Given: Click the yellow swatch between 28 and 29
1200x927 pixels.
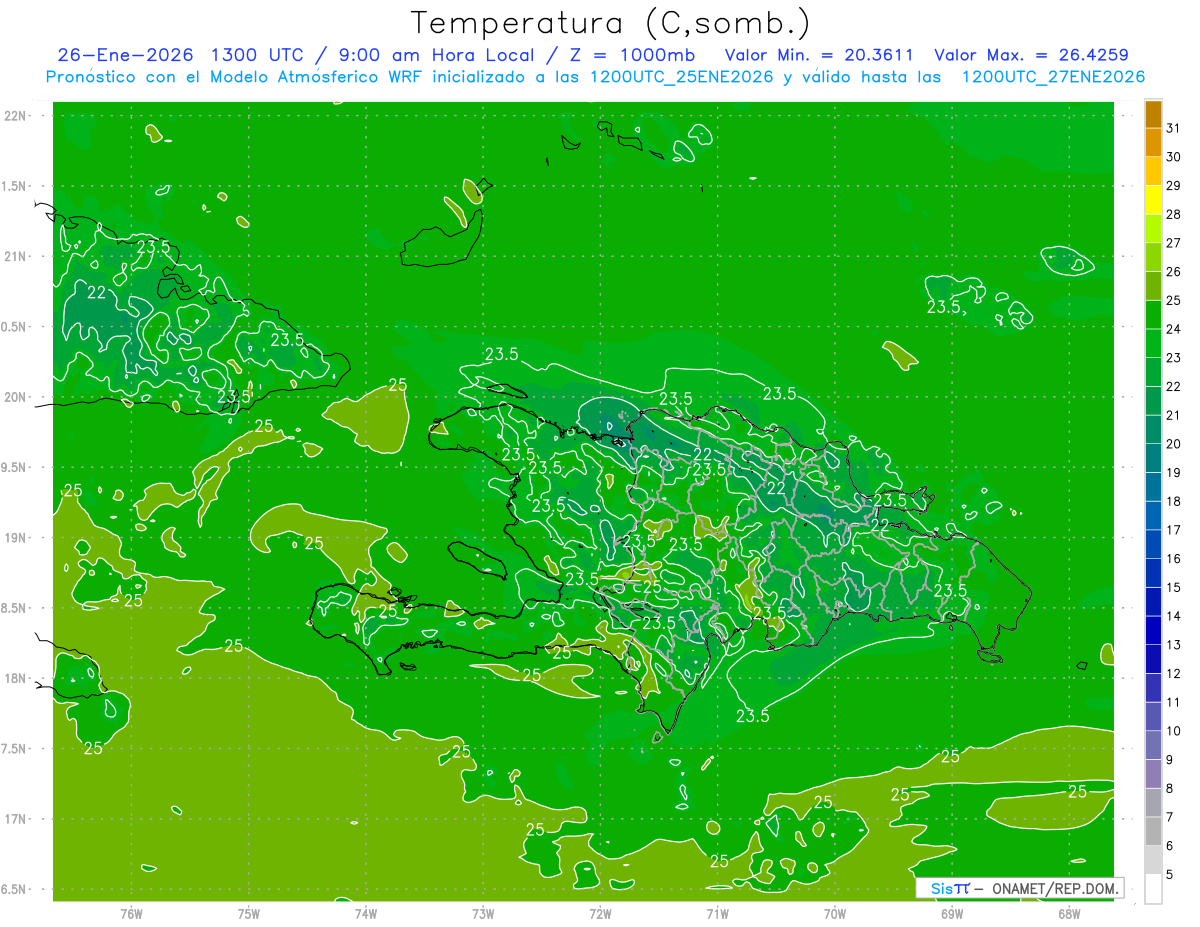Looking at the screenshot, I should coord(1153,200).
